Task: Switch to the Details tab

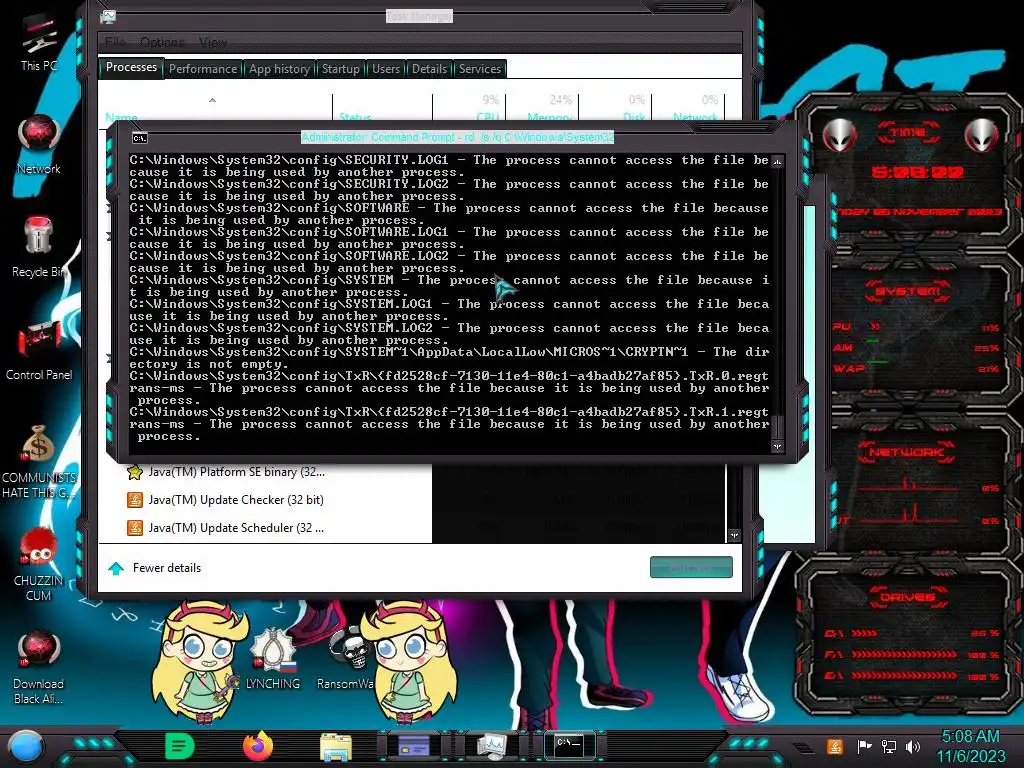Action: tap(429, 69)
